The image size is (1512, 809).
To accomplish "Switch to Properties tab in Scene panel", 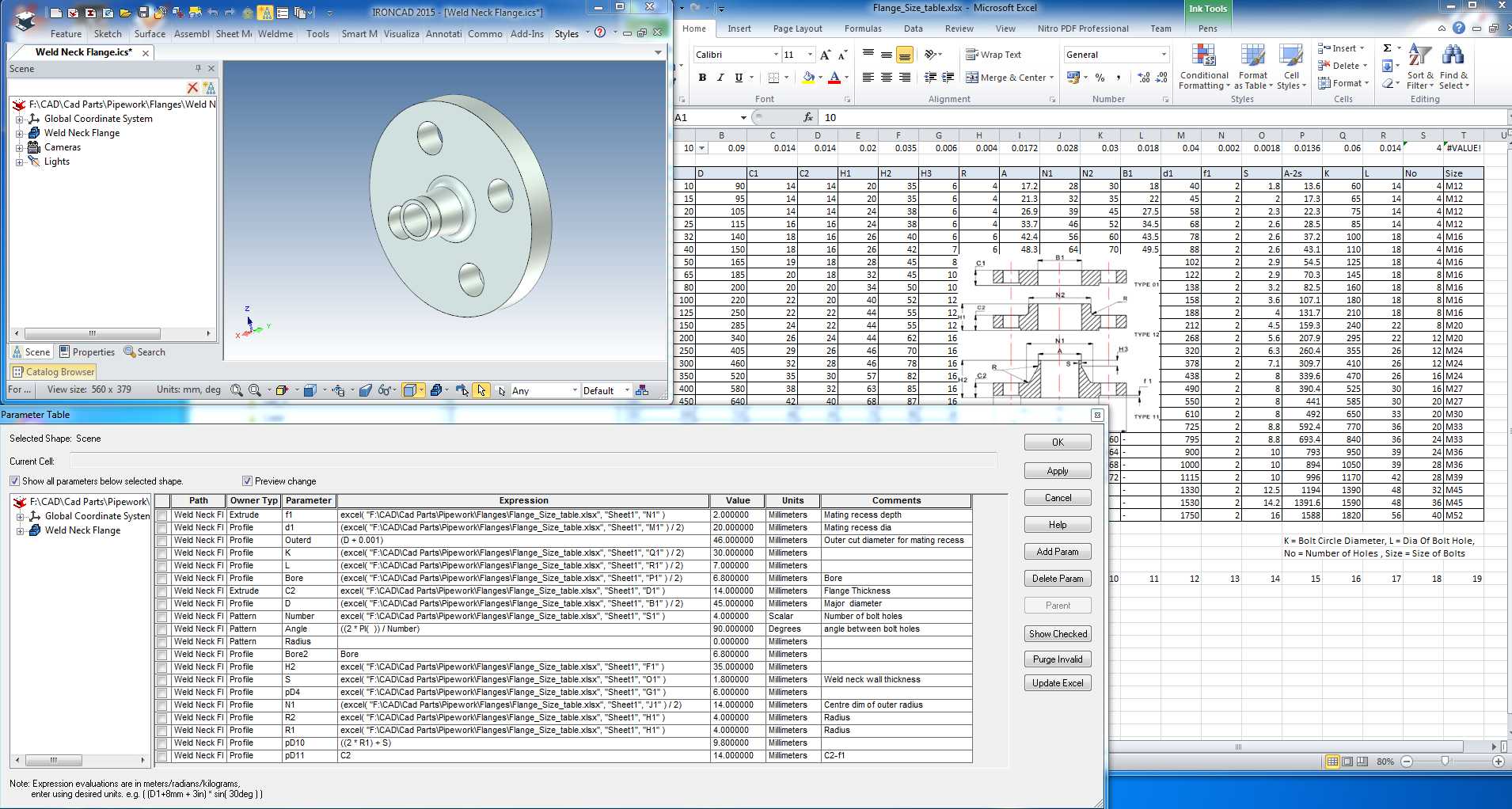I will 87,352.
